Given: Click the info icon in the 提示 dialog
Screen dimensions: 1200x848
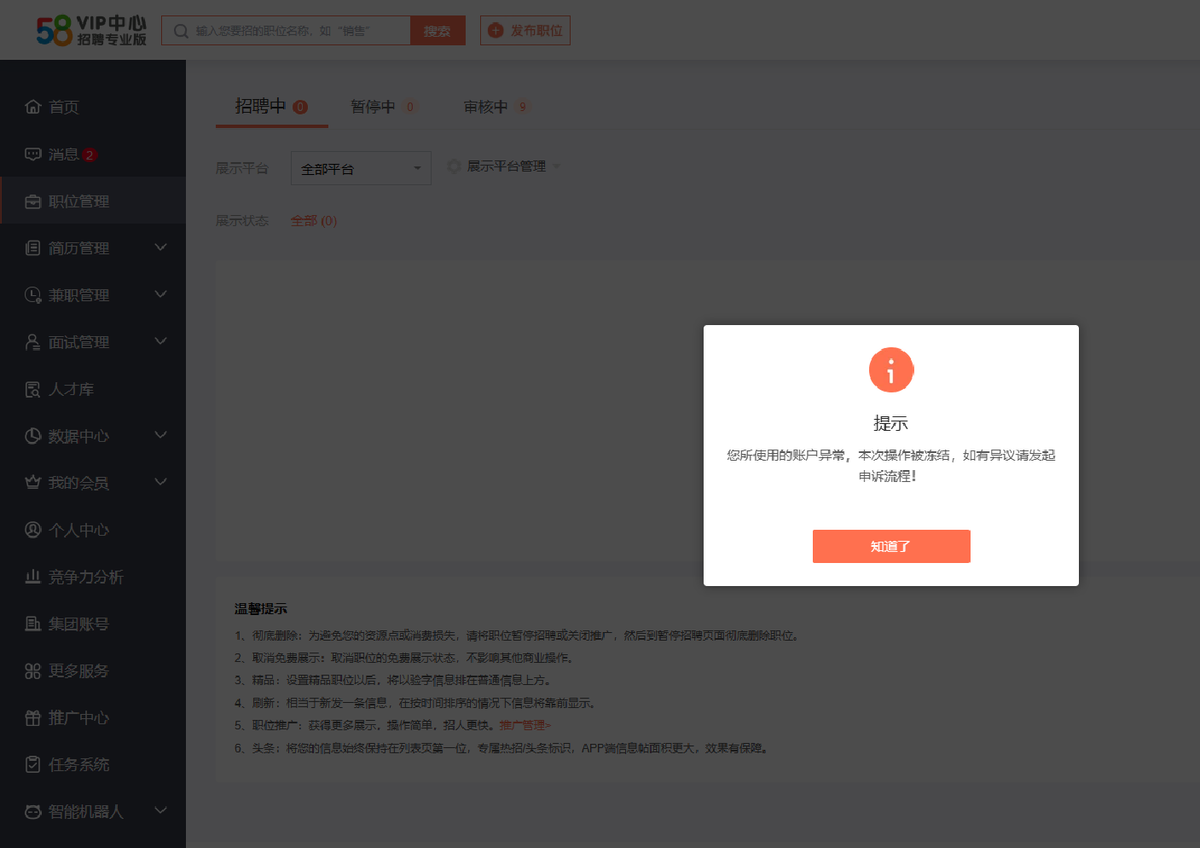Looking at the screenshot, I should [x=891, y=371].
